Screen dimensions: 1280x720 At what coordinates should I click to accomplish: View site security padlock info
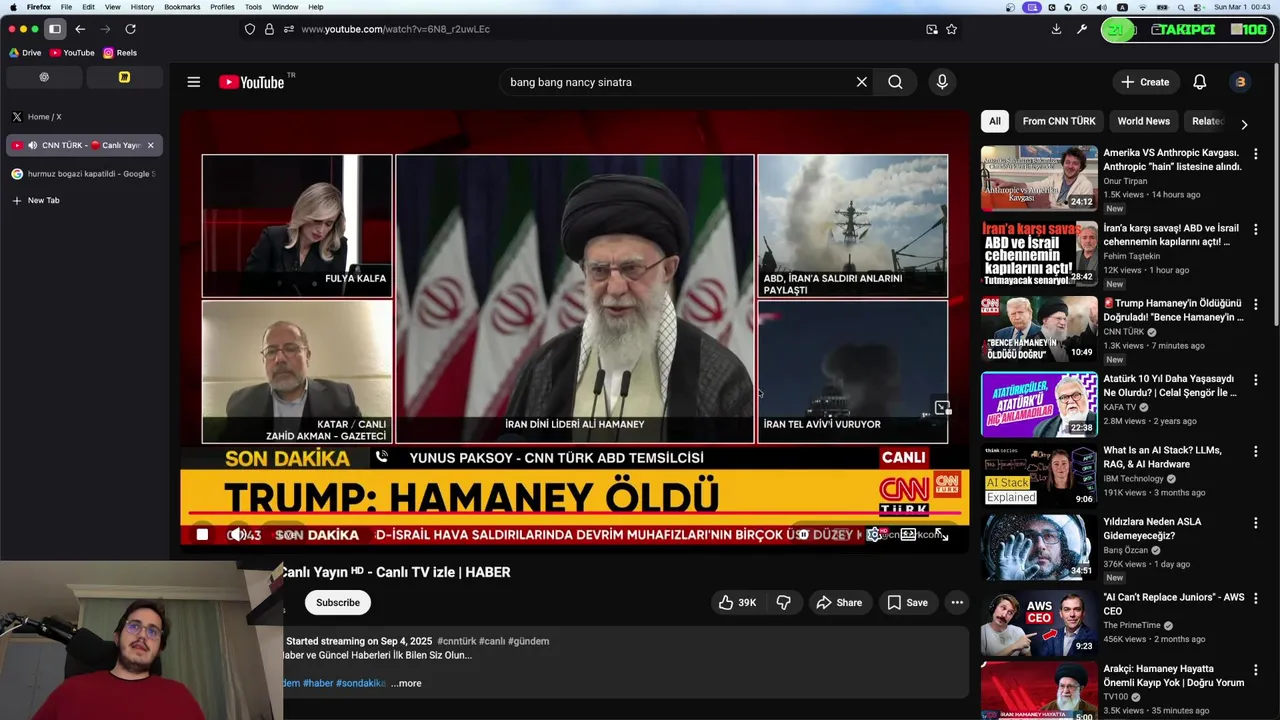269,29
